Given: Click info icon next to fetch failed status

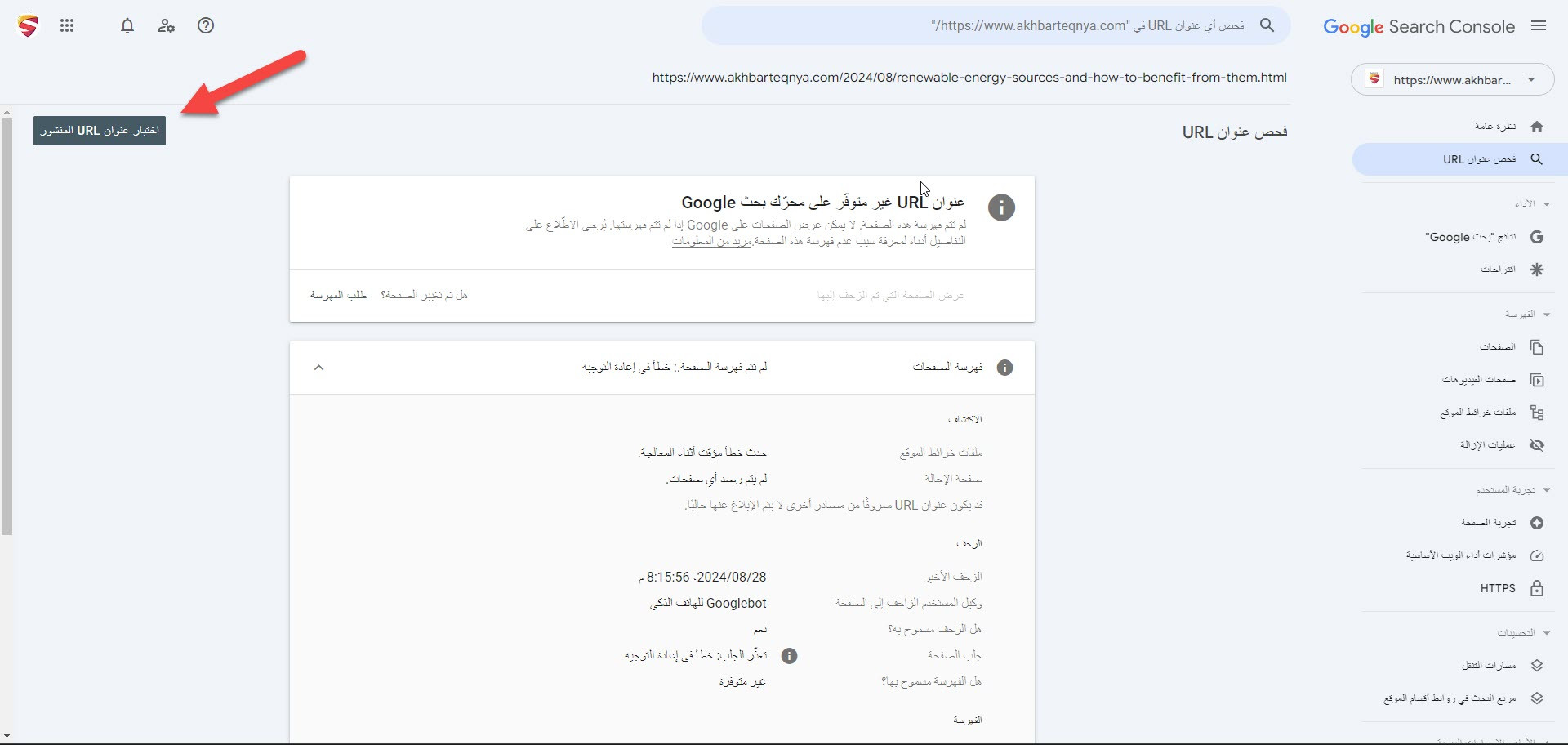Looking at the screenshot, I should point(789,656).
